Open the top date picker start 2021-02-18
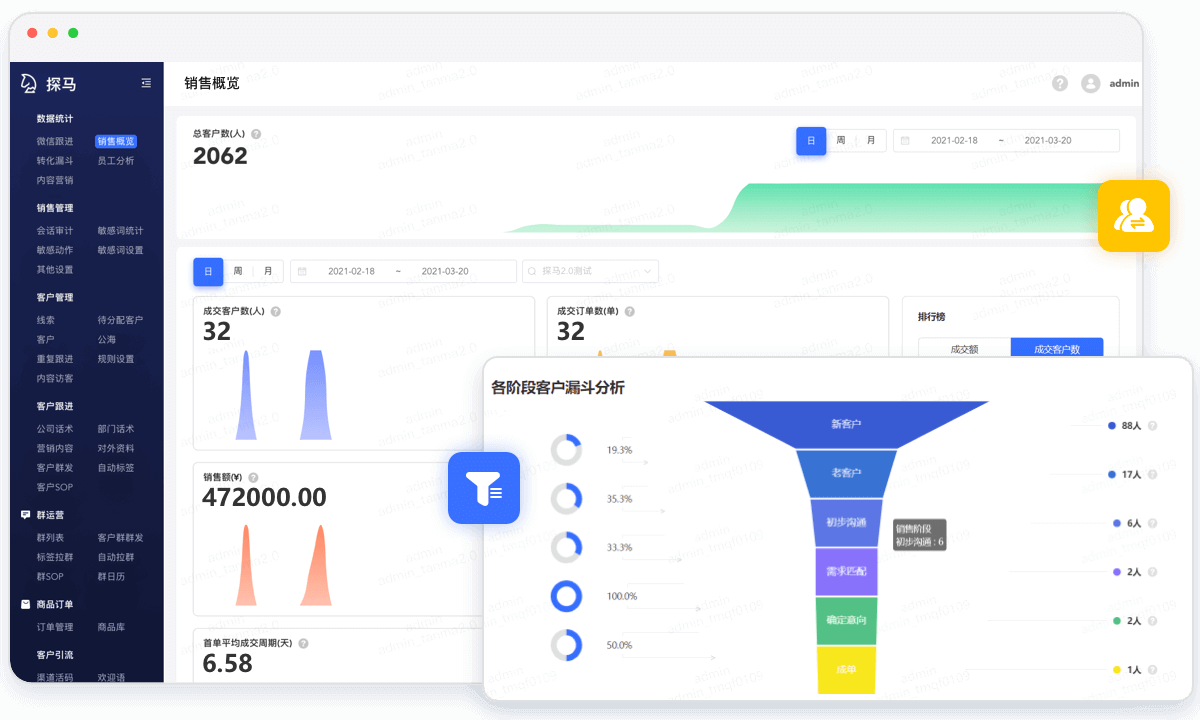 (x=954, y=141)
